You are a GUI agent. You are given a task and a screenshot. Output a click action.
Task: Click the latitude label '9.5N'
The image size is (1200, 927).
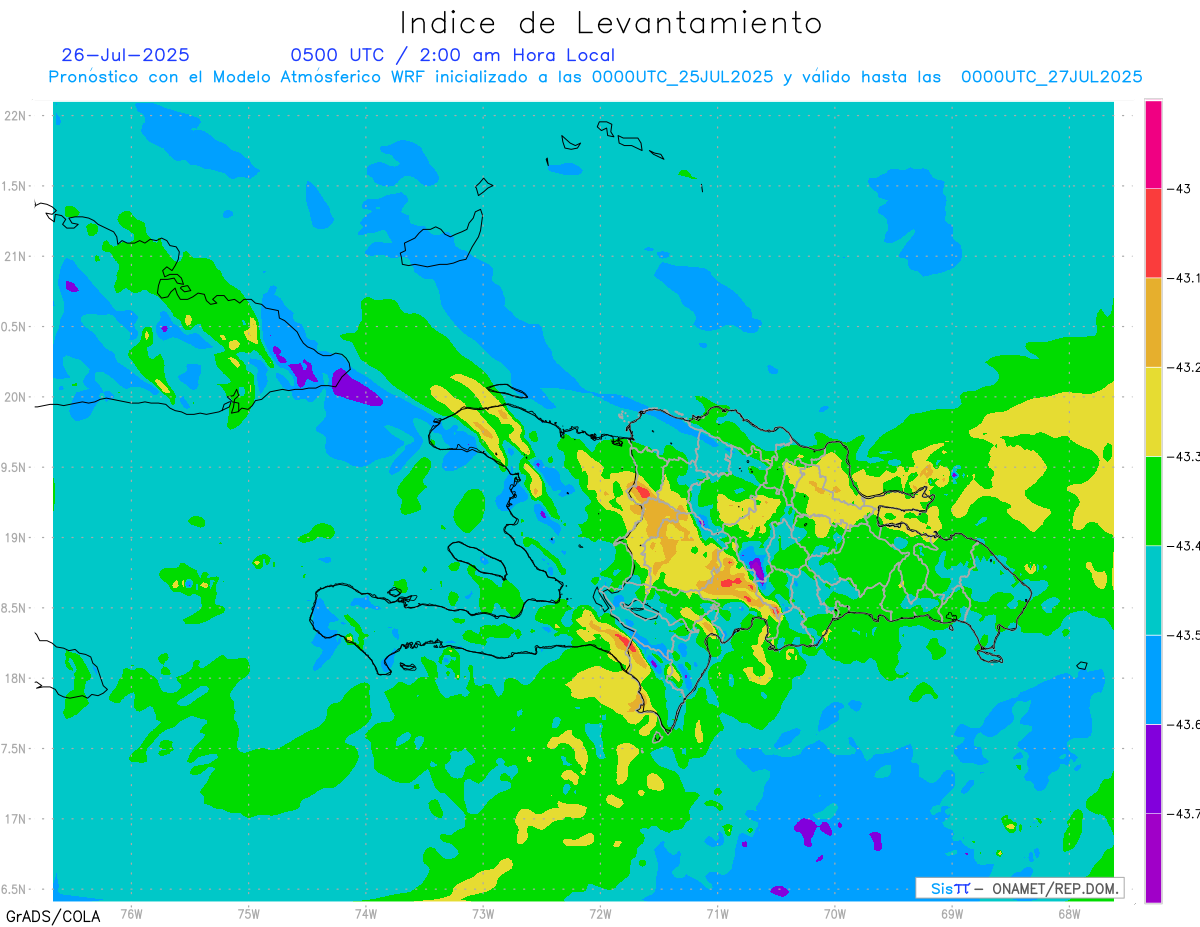[x=15, y=468]
